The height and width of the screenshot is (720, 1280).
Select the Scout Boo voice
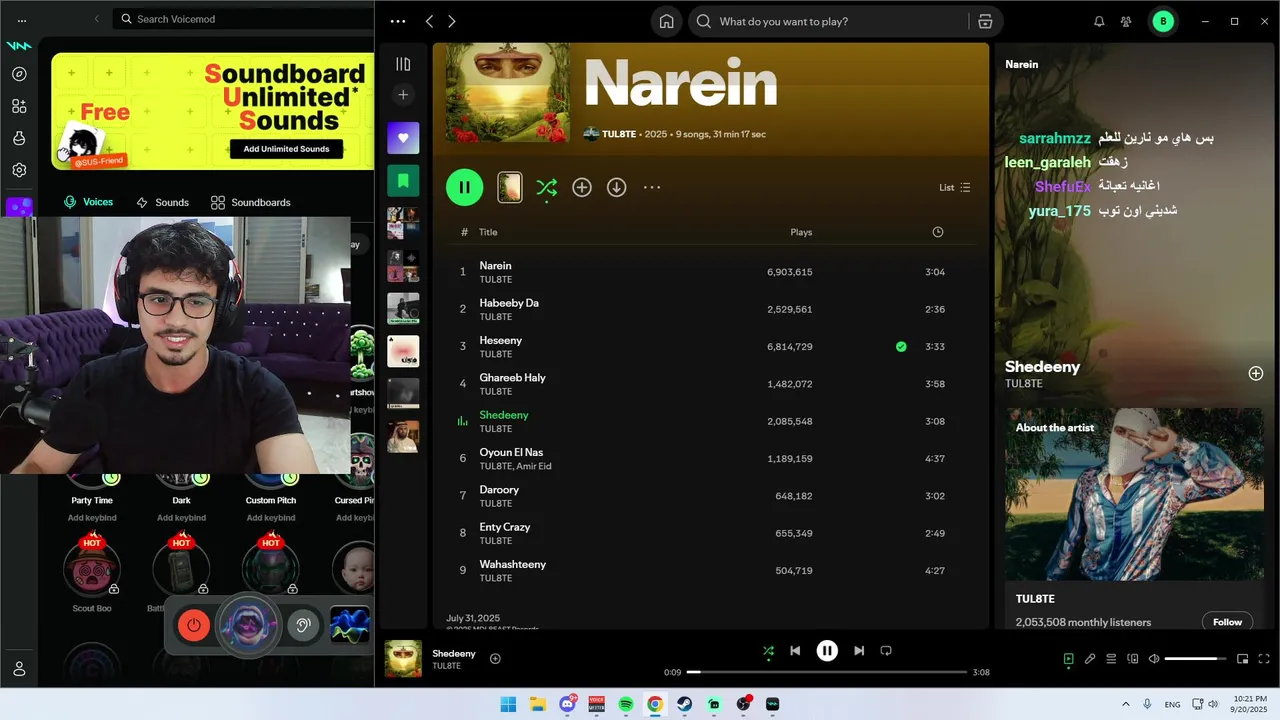(x=92, y=567)
